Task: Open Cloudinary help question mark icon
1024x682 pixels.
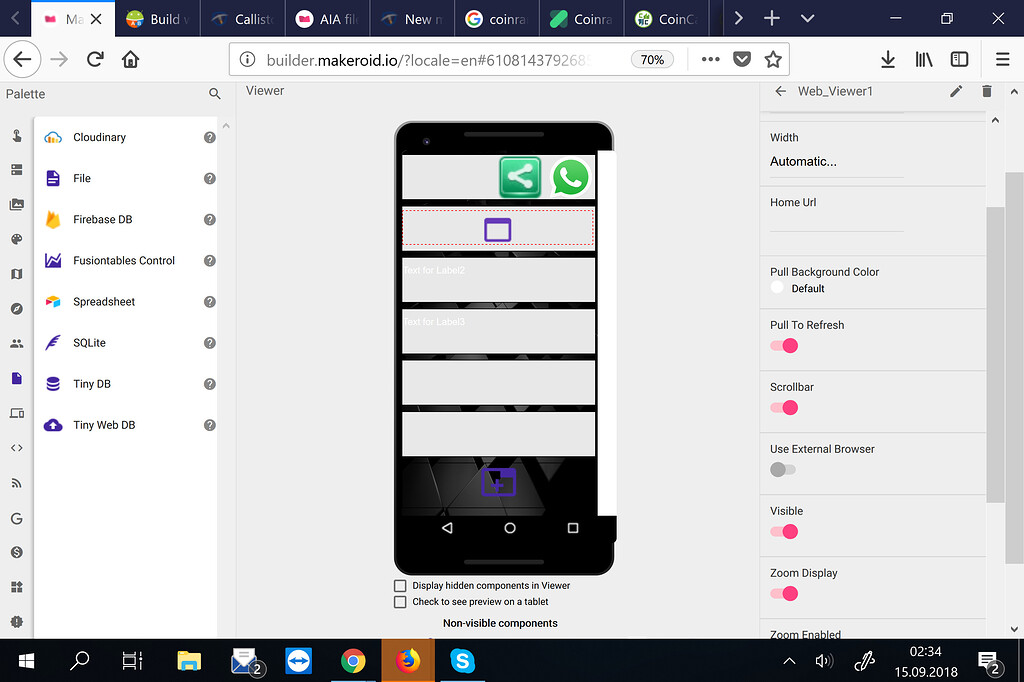Action: [210, 137]
